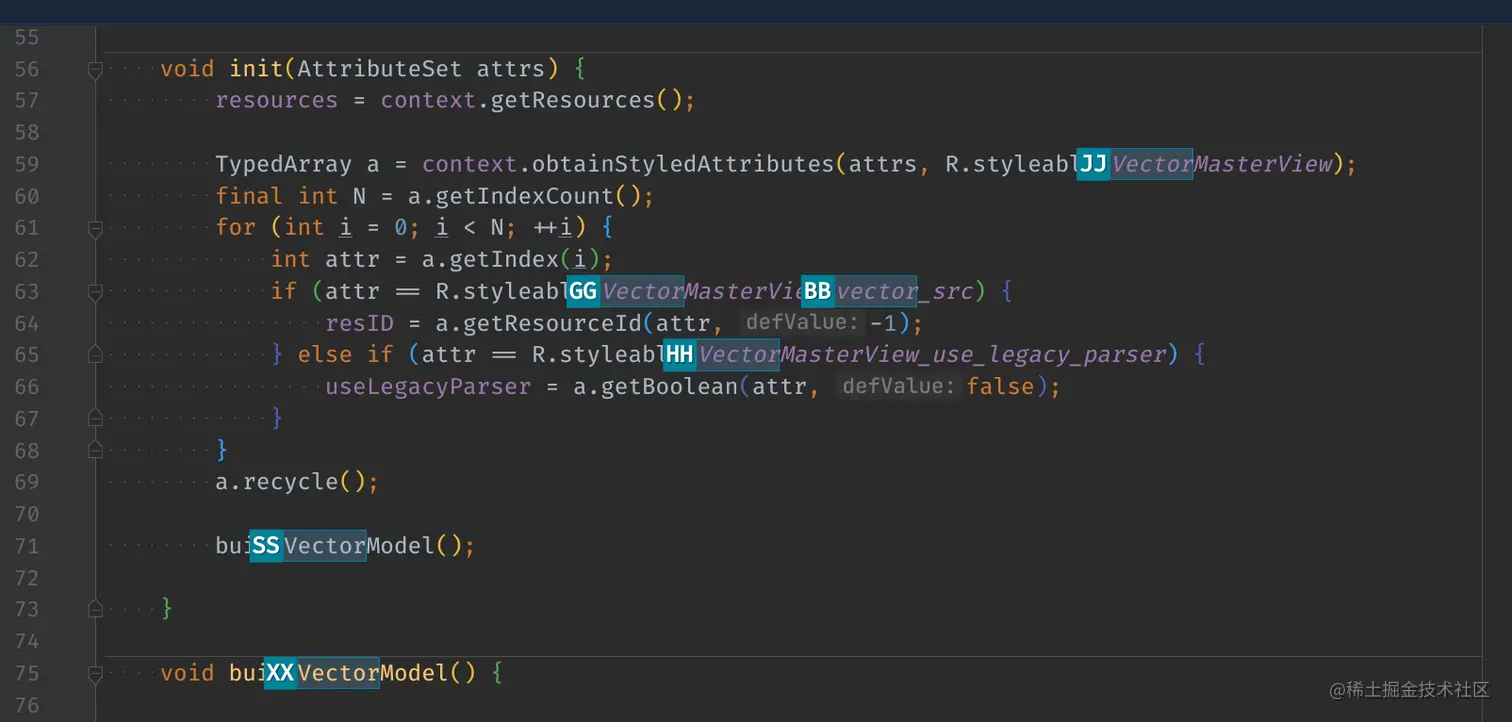The height and width of the screenshot is (722, 1512).
Task: Toggle the else-if fold marker on line 65
Action: point(96,355)
